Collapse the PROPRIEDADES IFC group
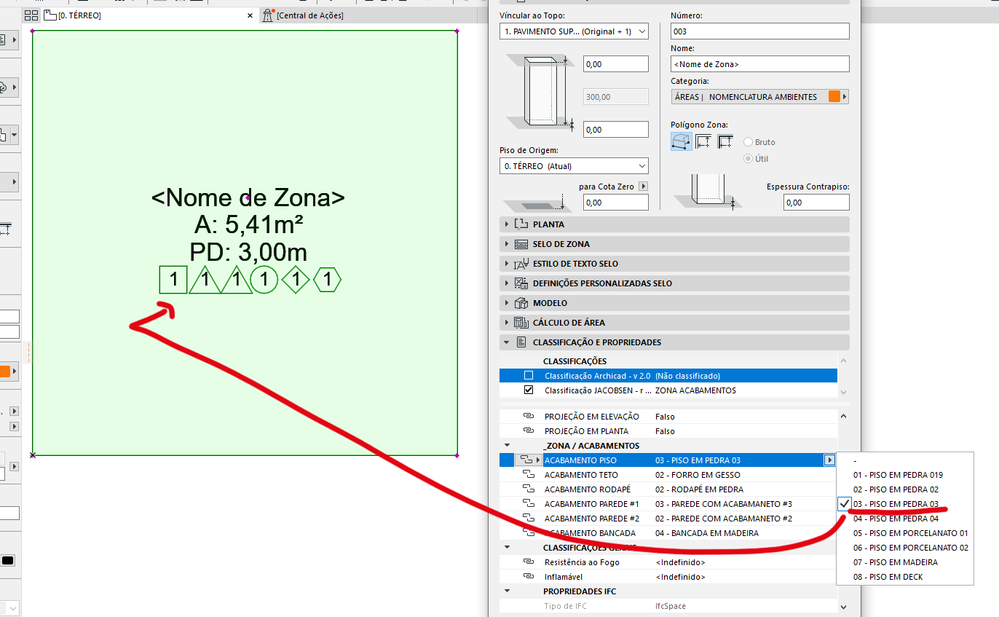Viewport: 999px width, 617px height. [507, 591]
